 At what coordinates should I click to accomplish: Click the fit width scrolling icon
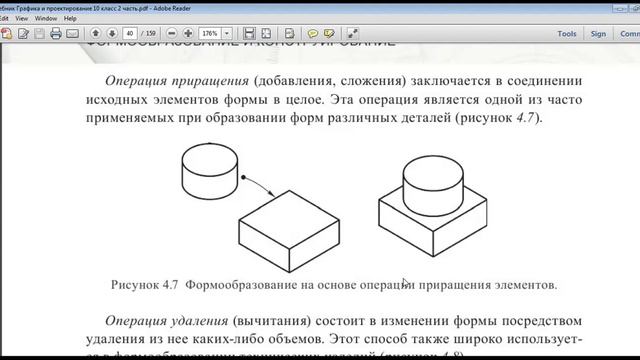point(249,33)
